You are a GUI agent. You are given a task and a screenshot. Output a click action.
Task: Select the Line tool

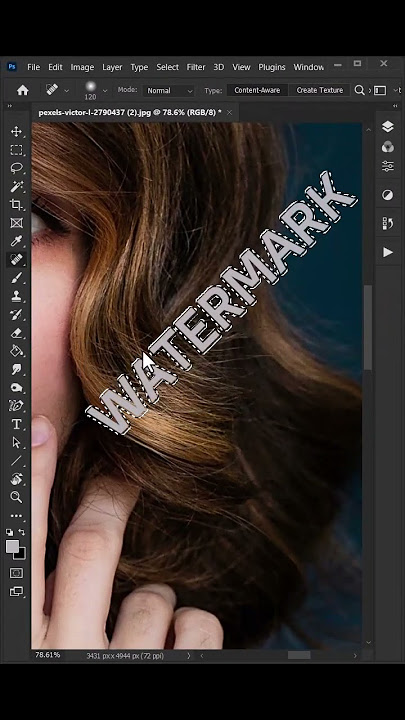pyautogui.click(x=17, y=461)
